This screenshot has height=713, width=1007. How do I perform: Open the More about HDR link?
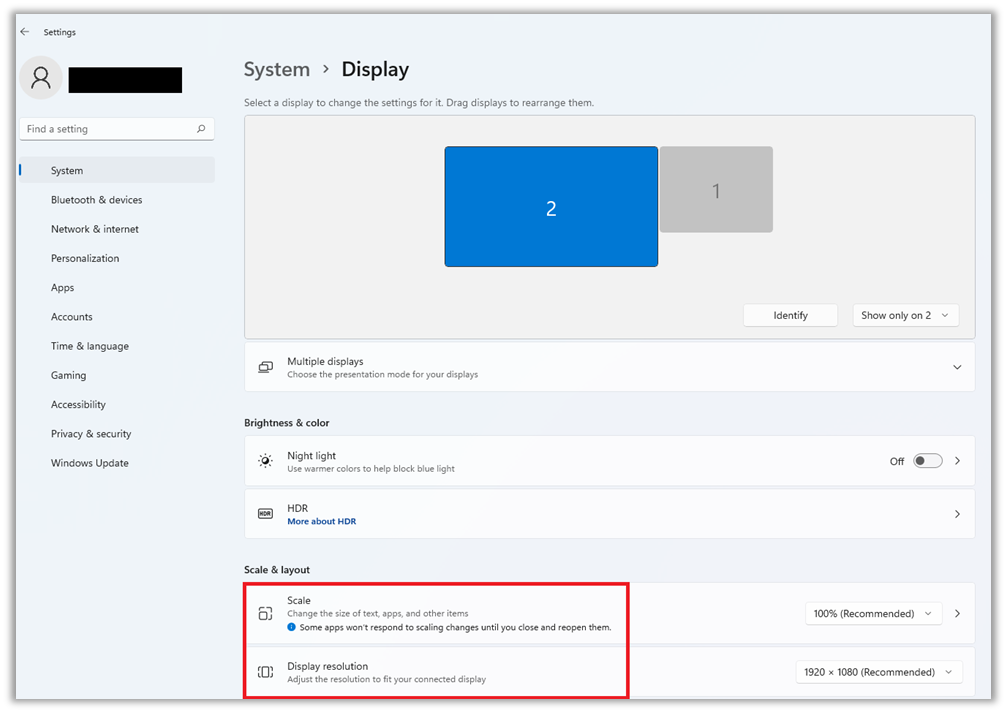click(x=321, y=521)
